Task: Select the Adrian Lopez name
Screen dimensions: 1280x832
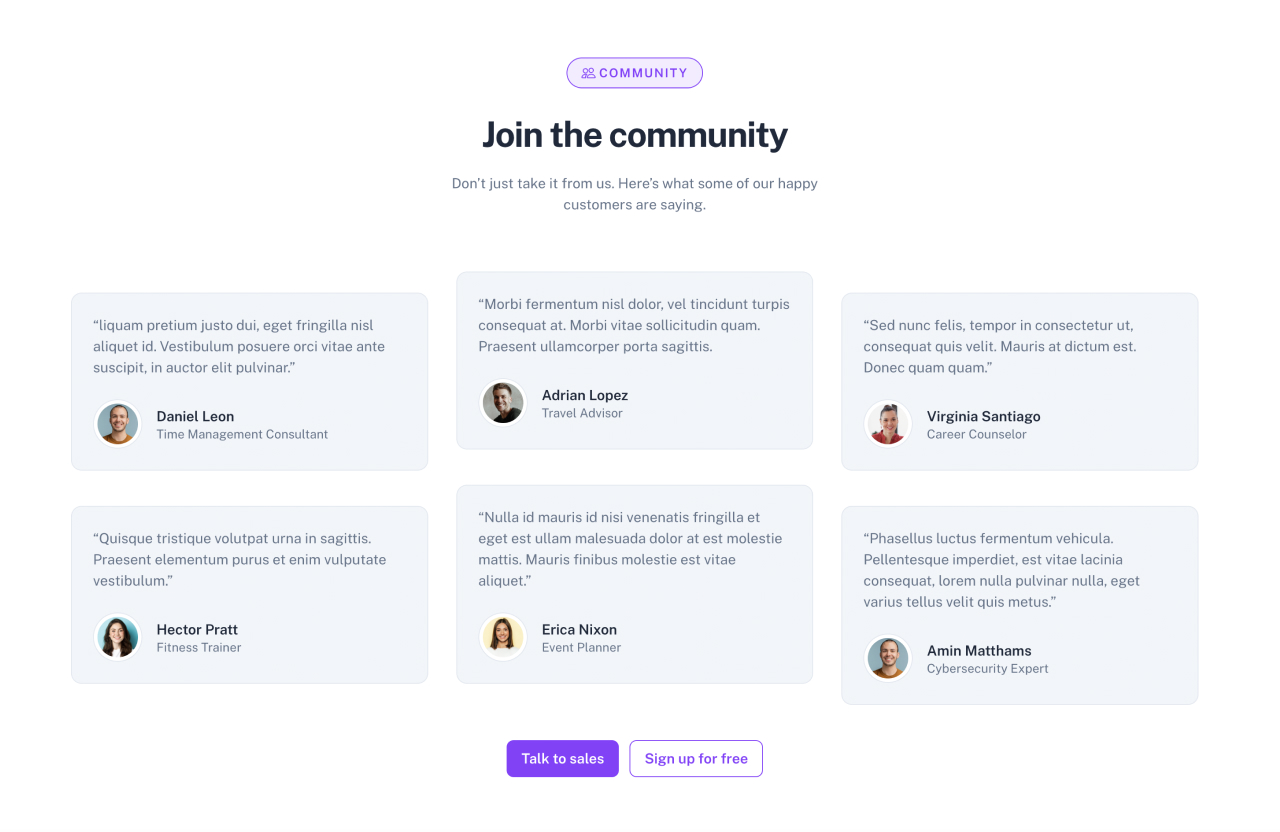Action: pyautogui.click(x=585, y=395)
